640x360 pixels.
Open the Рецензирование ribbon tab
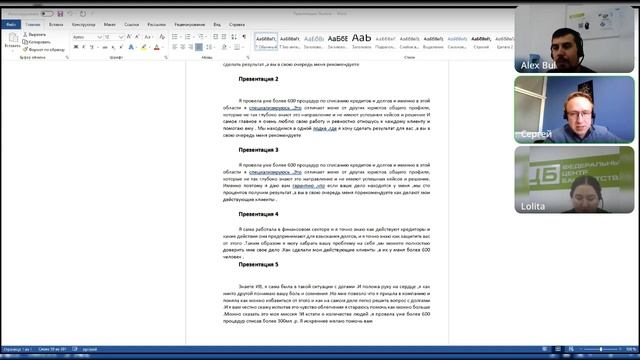[189, 24]
